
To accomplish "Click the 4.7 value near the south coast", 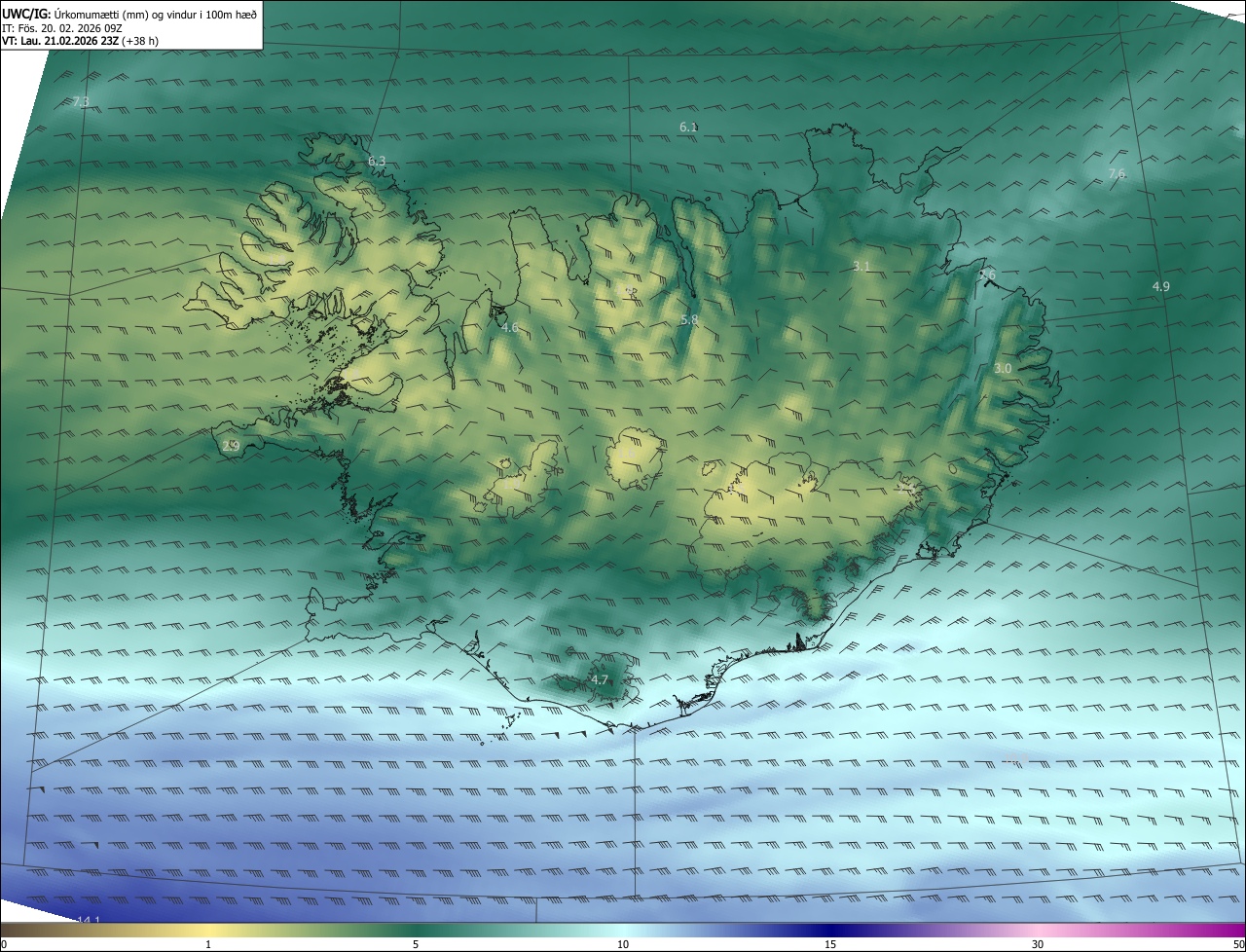I will coord(599,679).
